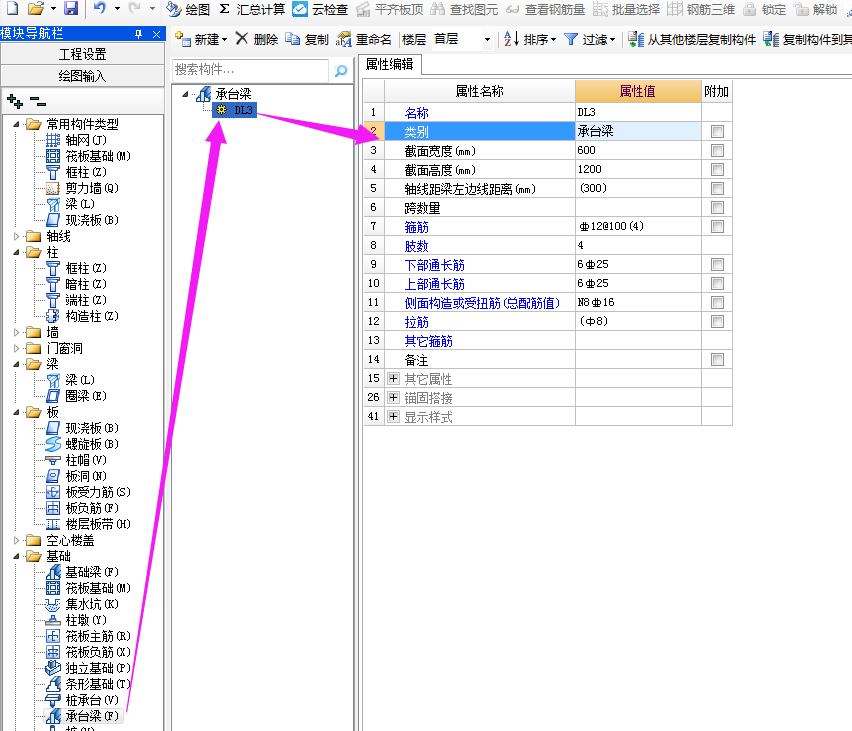
Task: Toggle 附加 checkbox for 截面高度
Action: click(x=717, y=169)
